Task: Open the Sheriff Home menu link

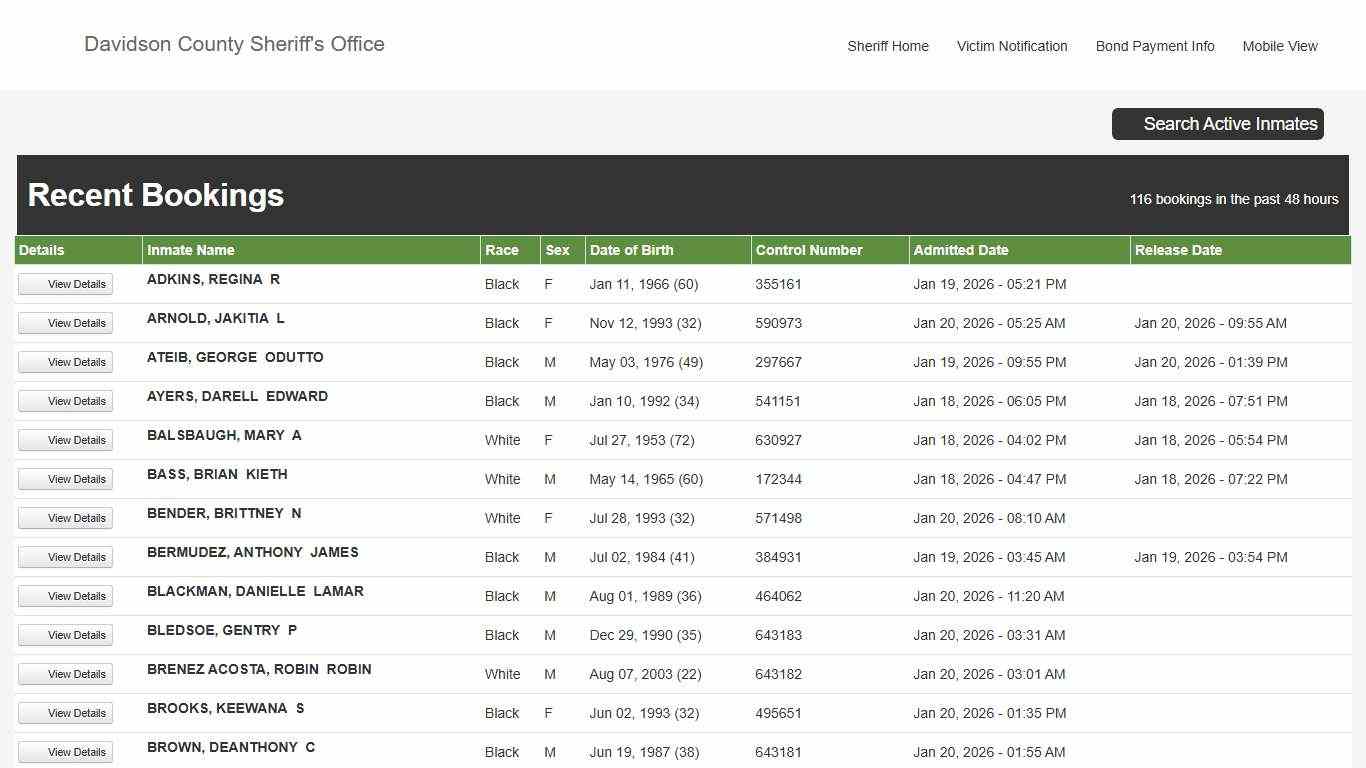Action: tap(887, 46)
